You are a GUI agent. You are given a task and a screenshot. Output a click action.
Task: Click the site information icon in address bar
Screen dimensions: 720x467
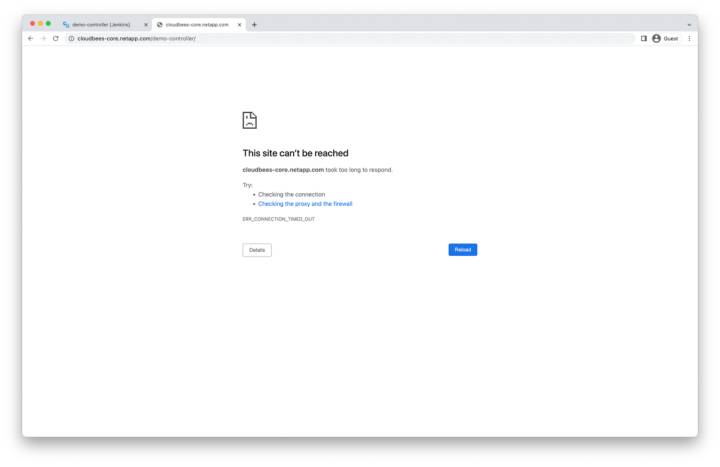click(x=71, y=38)
